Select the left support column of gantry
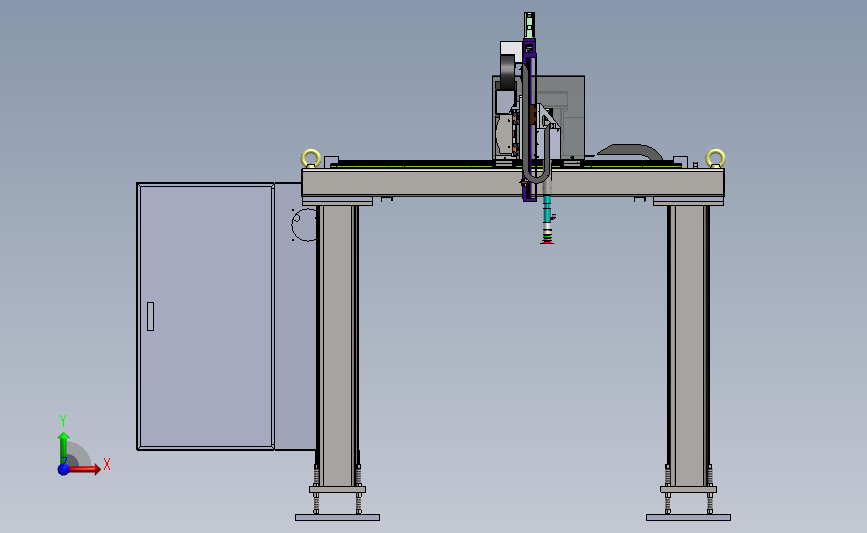The width and height of the screenshot is (867, 533). 337,346
